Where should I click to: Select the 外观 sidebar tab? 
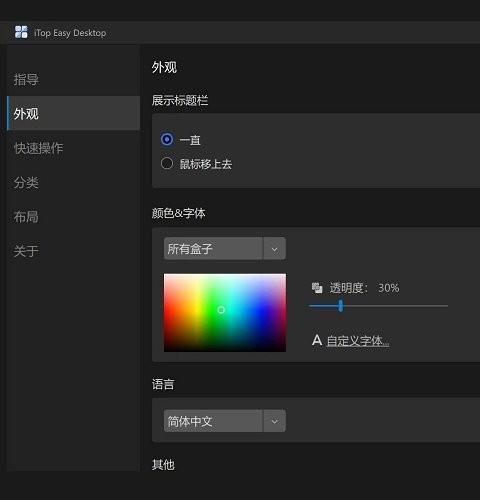(73, 113)
